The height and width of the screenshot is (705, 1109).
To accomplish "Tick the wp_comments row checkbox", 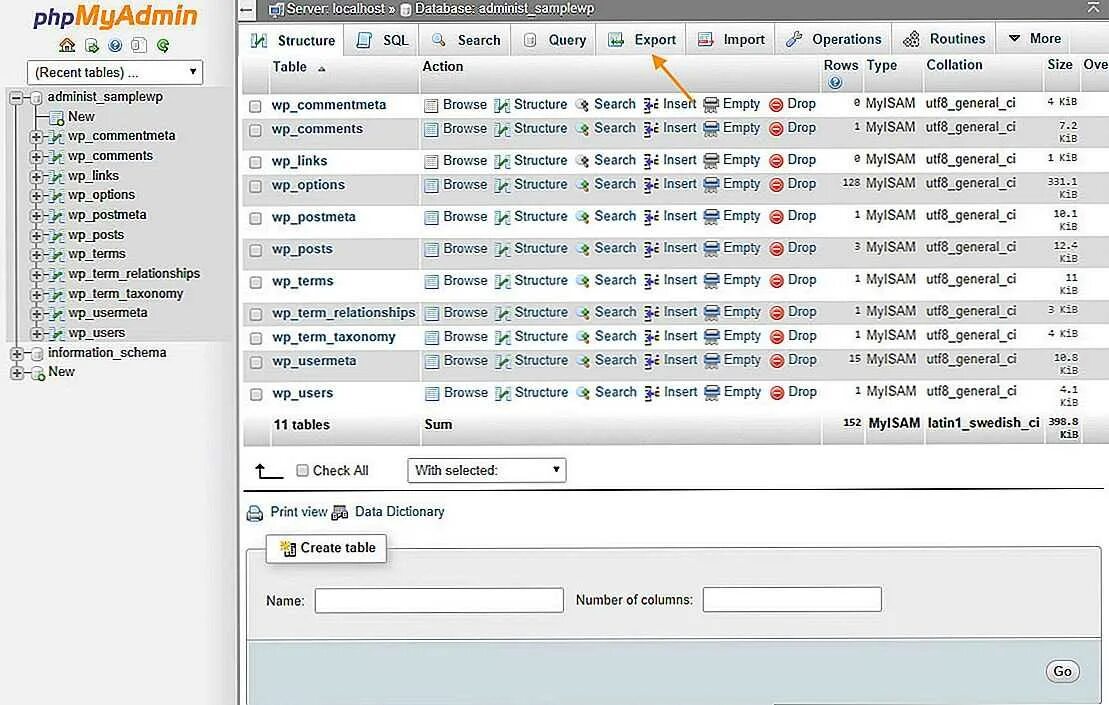I will coord(255,131).
